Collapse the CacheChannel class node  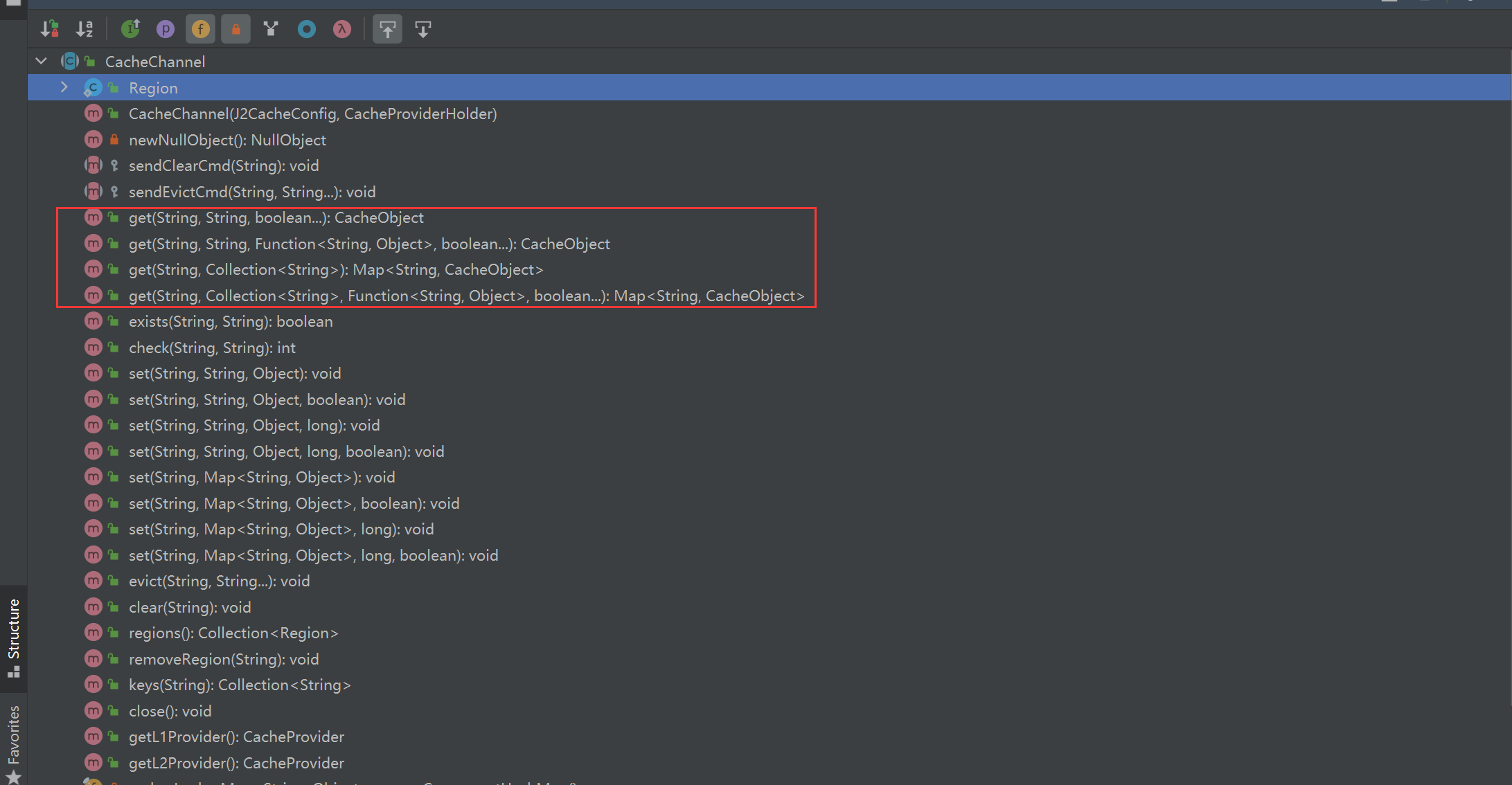click(x=42, y=62)
